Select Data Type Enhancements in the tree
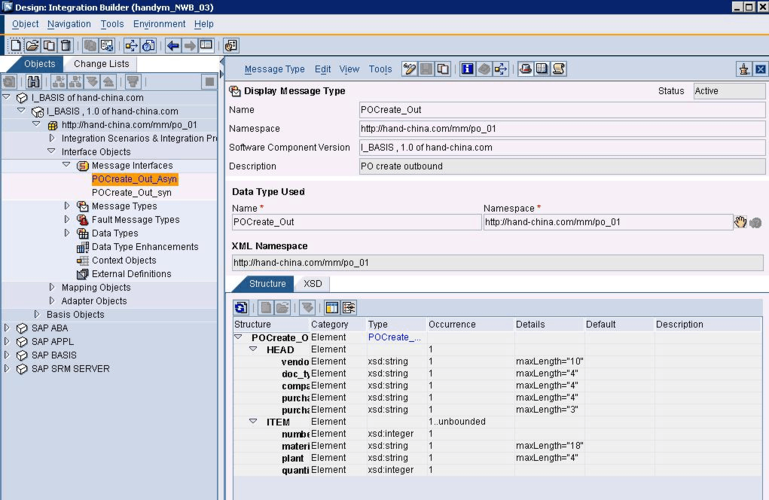 click(x=145, y=247)
